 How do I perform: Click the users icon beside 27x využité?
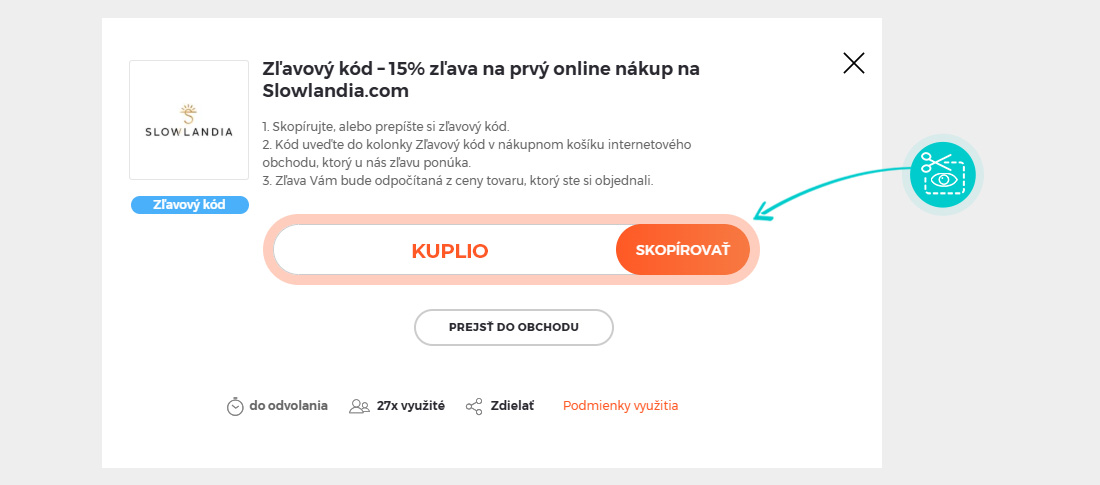[x=359, y=407]
